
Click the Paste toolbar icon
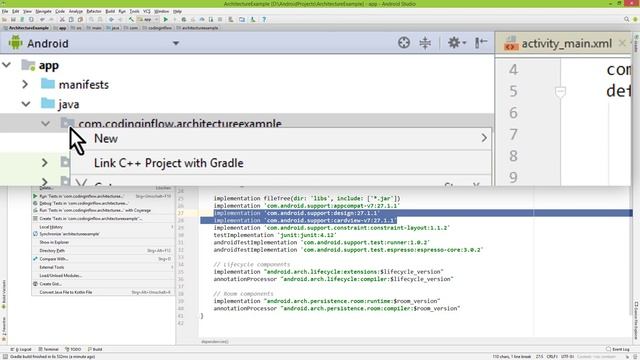(80, 19)
